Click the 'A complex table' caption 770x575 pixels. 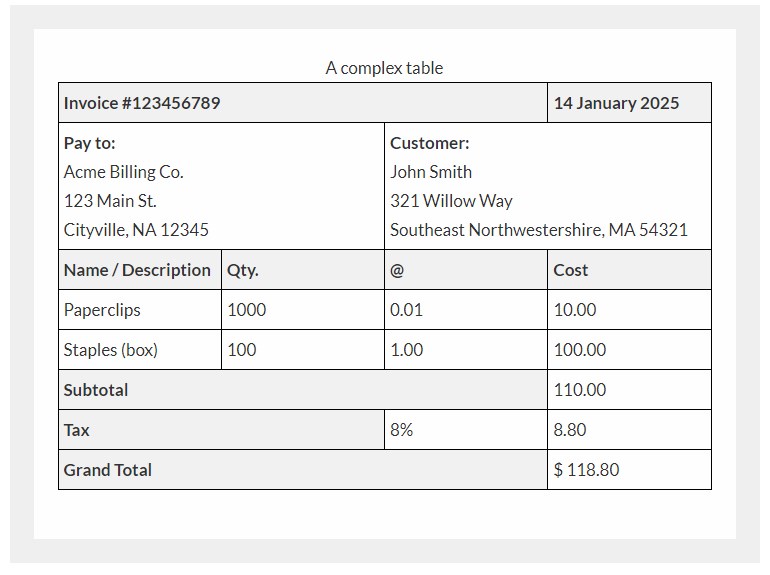384,68
